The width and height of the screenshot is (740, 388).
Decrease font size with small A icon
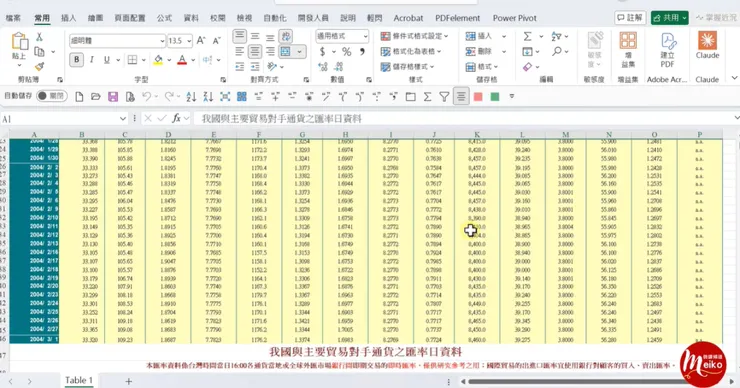(217, 41)
